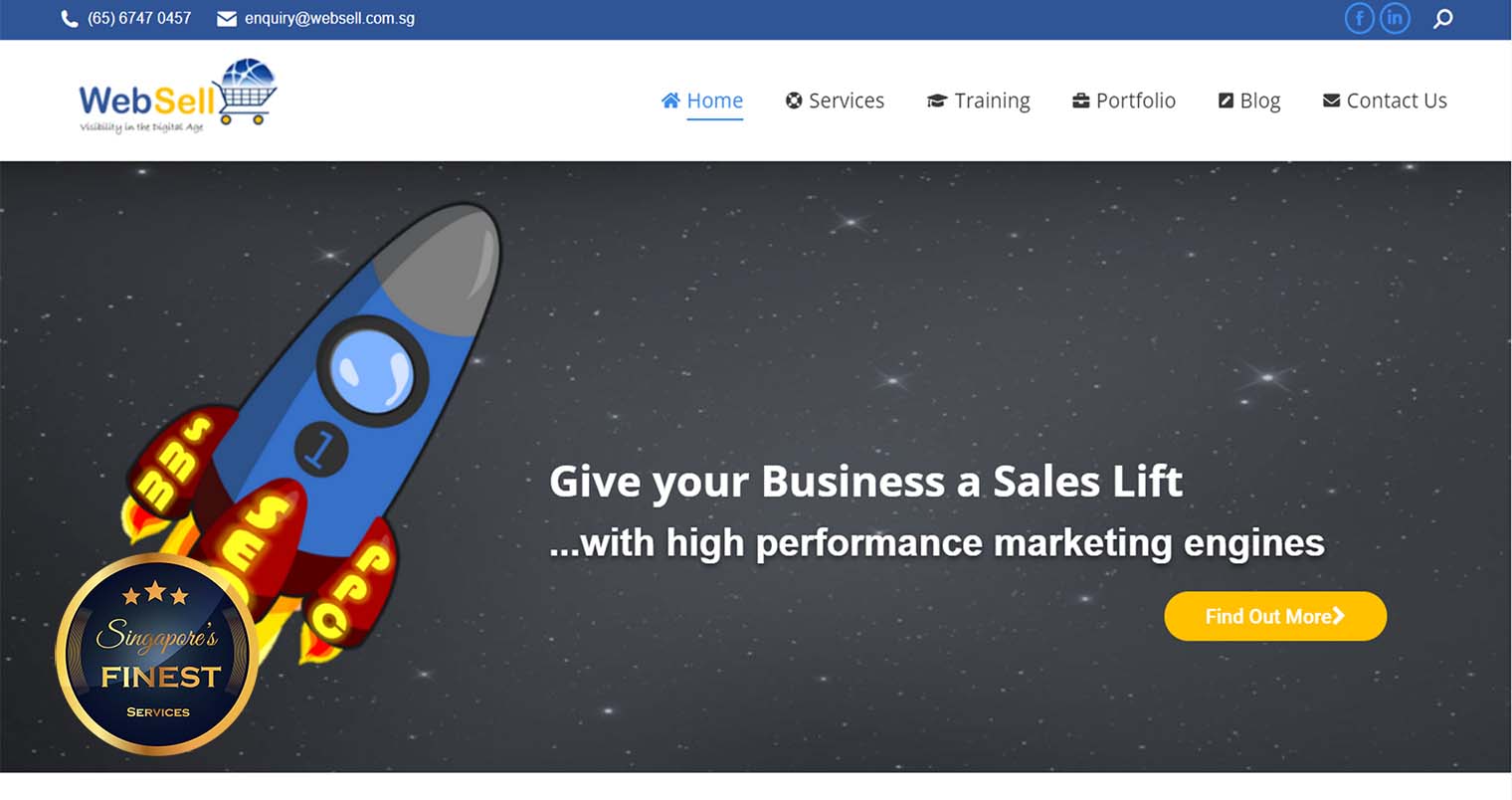The width and height of the screenshot is (1512, 800).
Task: Click the search magnifier icon
Action: point(1443,18)
